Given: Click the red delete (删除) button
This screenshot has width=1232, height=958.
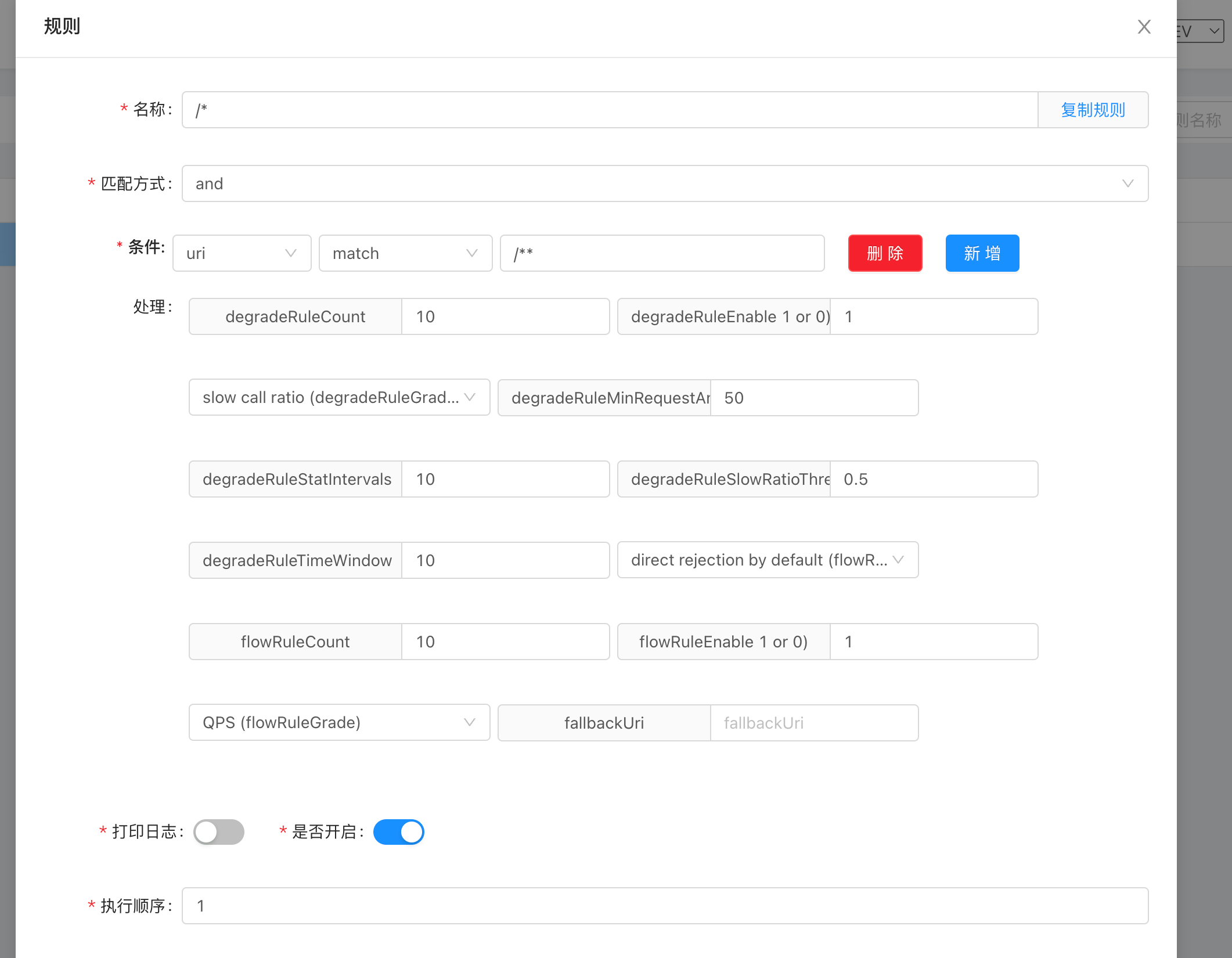Looking at the screenshot, I should (x=885, y=253).
